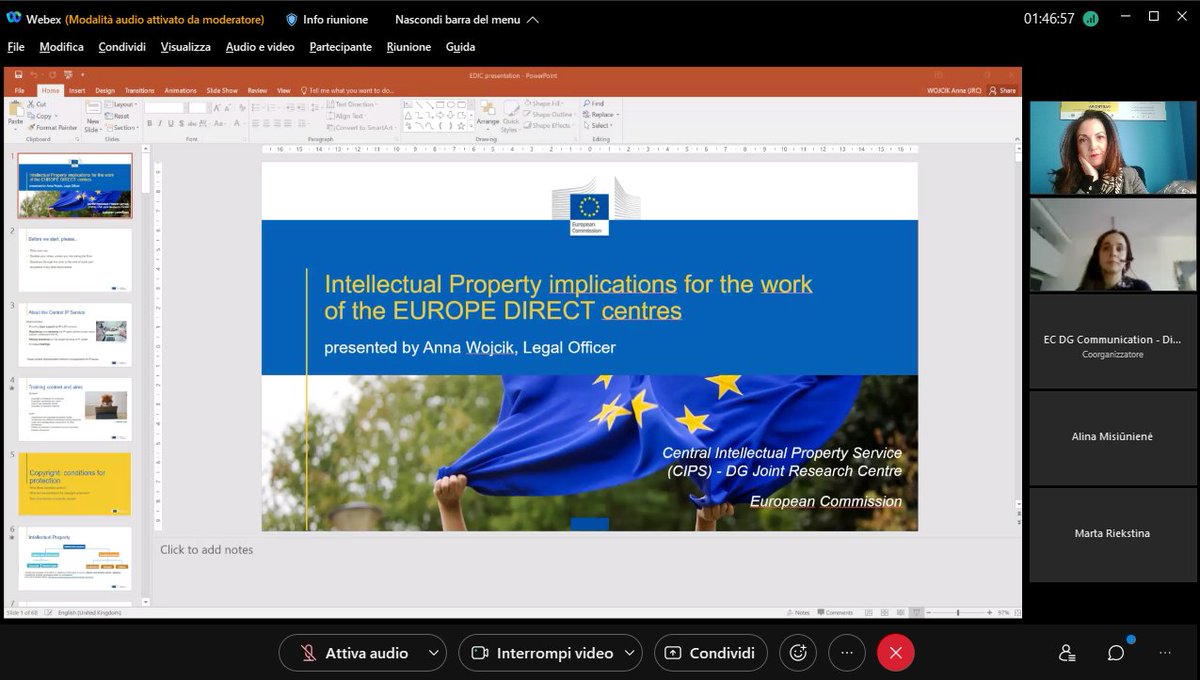Open the Section dropdown in Slides group
The height and width of the screenshot is (680, 1200).
click(x=123, y=128)
